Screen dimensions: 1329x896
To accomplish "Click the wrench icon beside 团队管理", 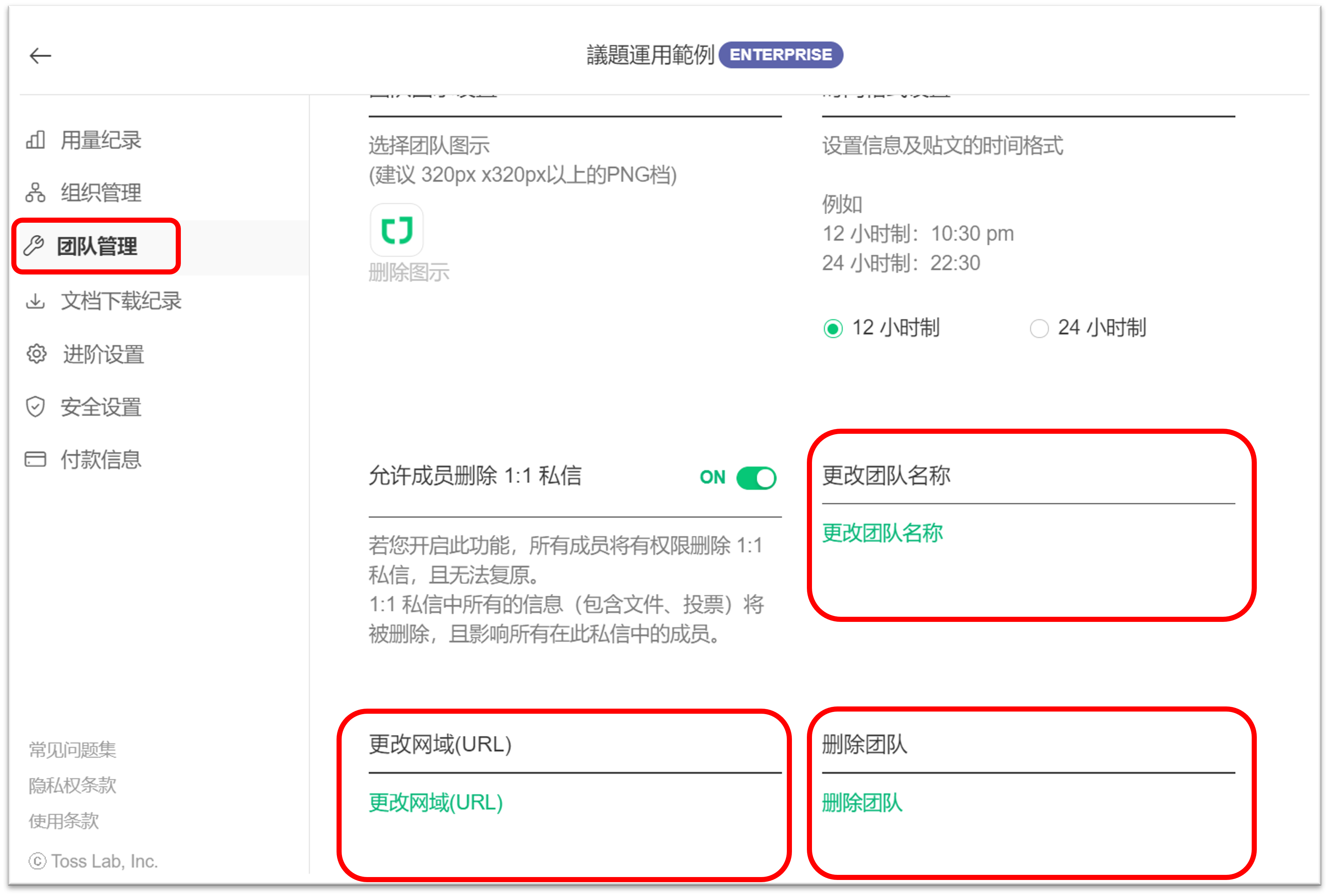I will coord(34,246).
